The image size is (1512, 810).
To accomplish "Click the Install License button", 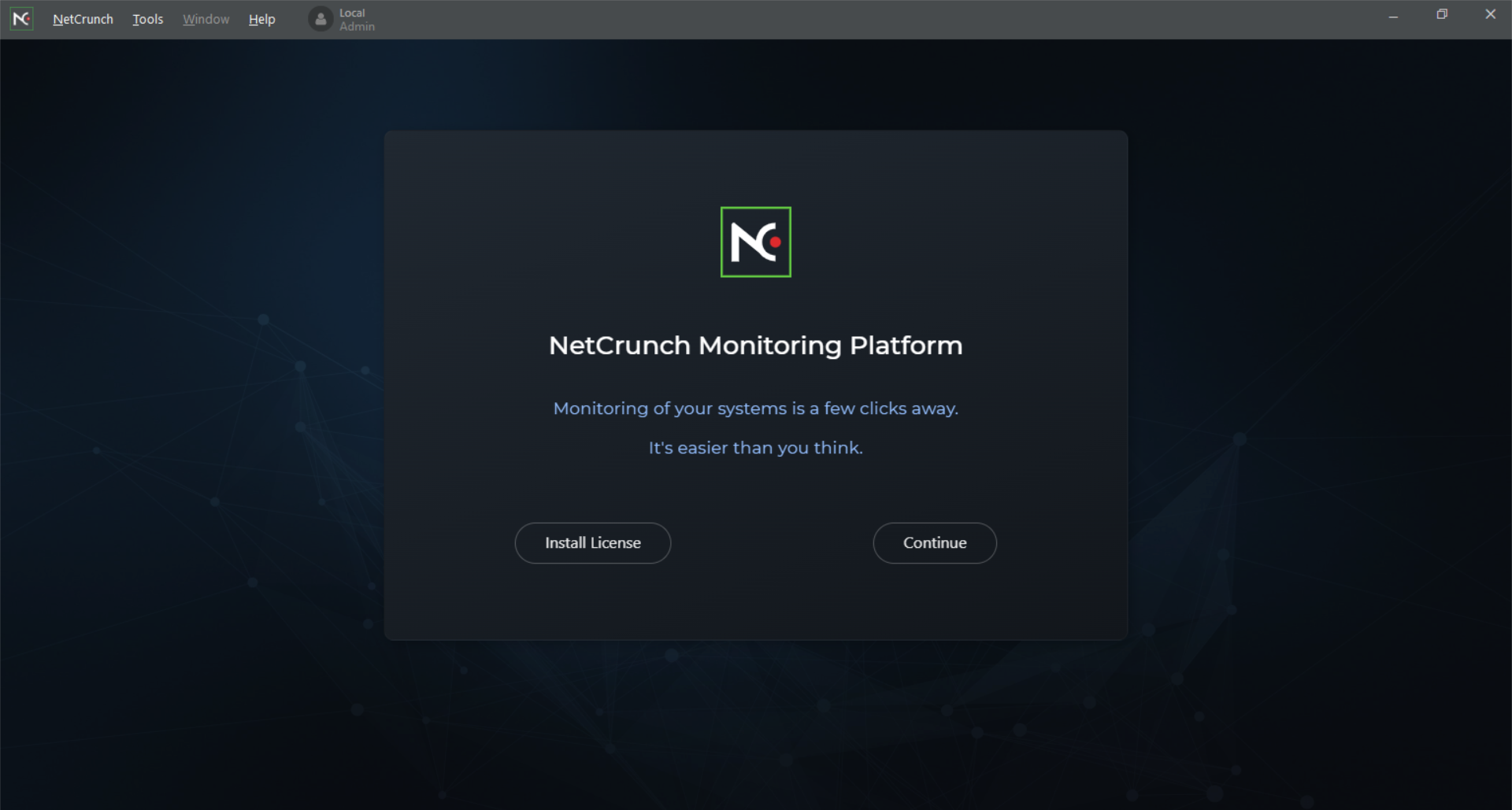I will tap(593, 543).
